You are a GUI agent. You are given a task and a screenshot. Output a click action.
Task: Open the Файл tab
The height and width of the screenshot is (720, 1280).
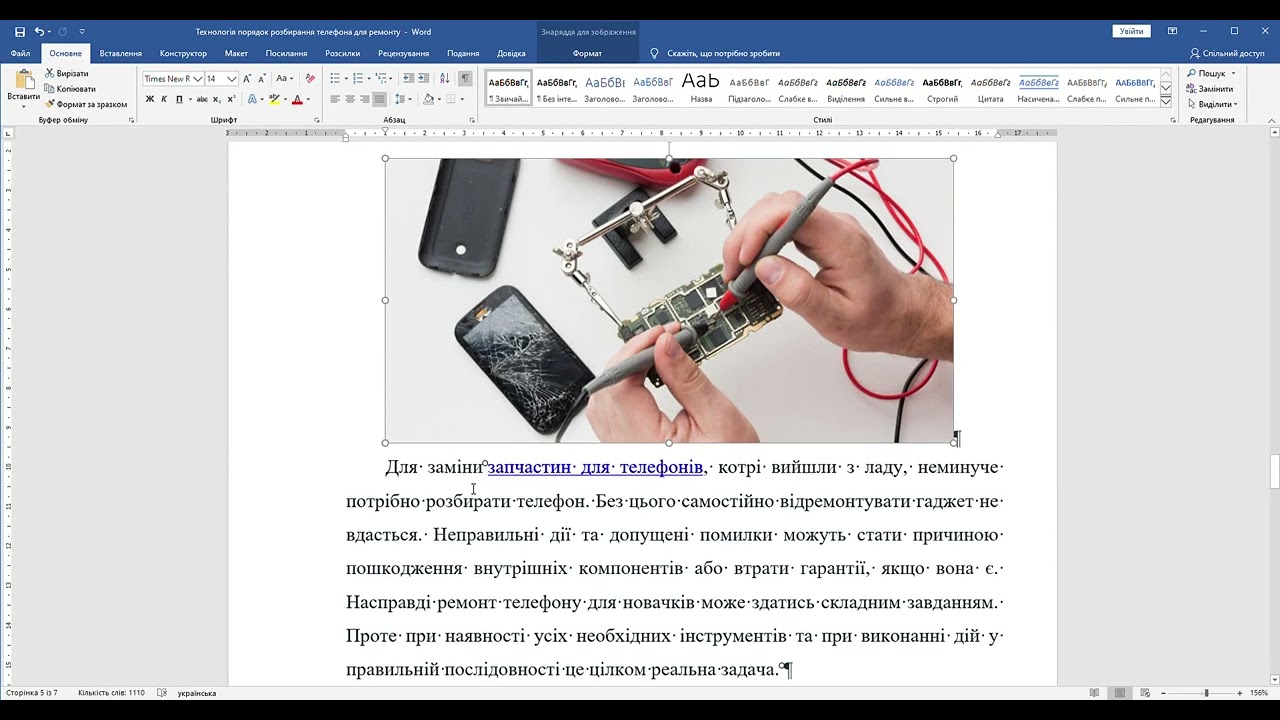[20, 53]
